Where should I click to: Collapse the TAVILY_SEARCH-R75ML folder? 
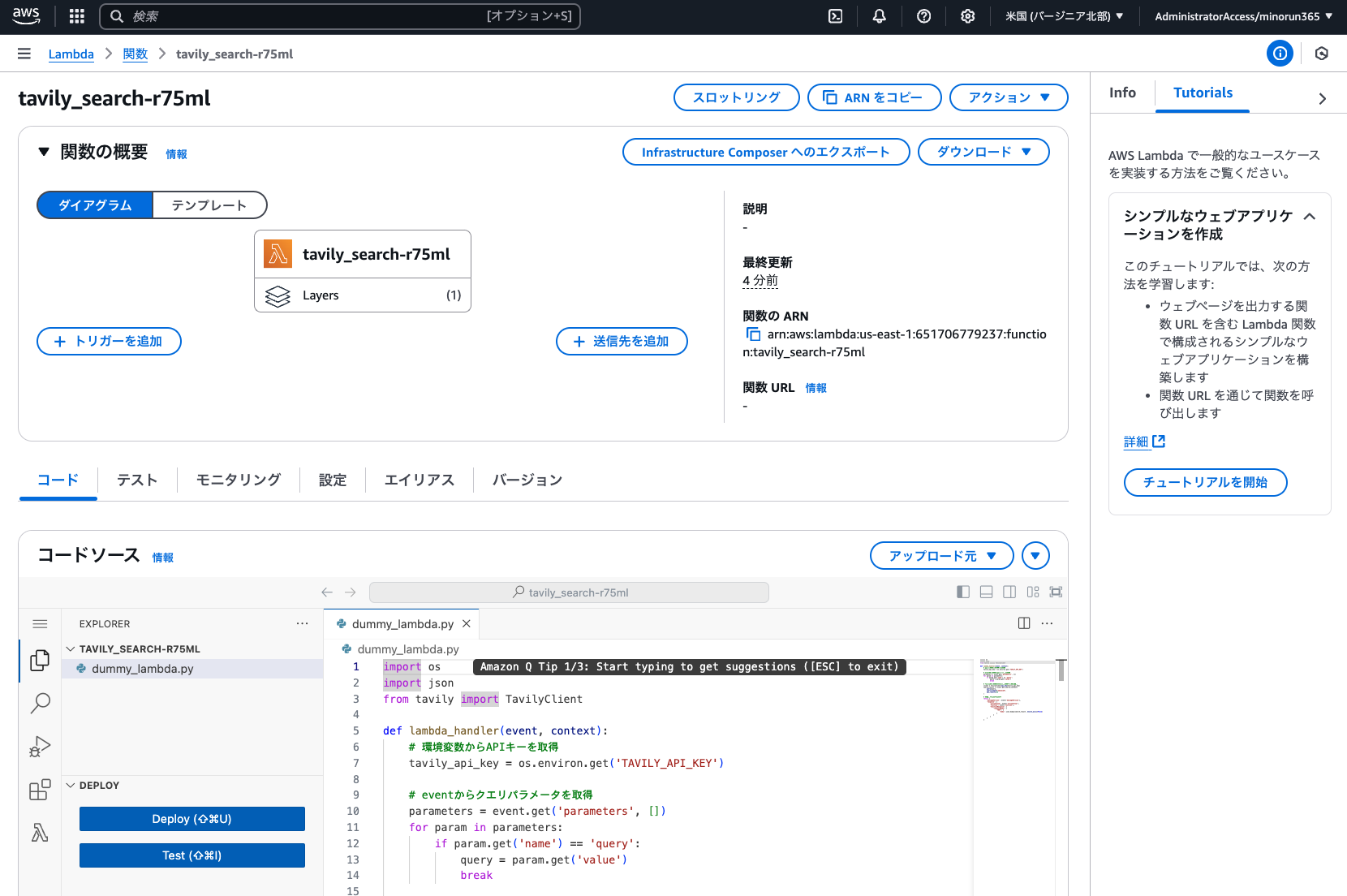[71, 649]
